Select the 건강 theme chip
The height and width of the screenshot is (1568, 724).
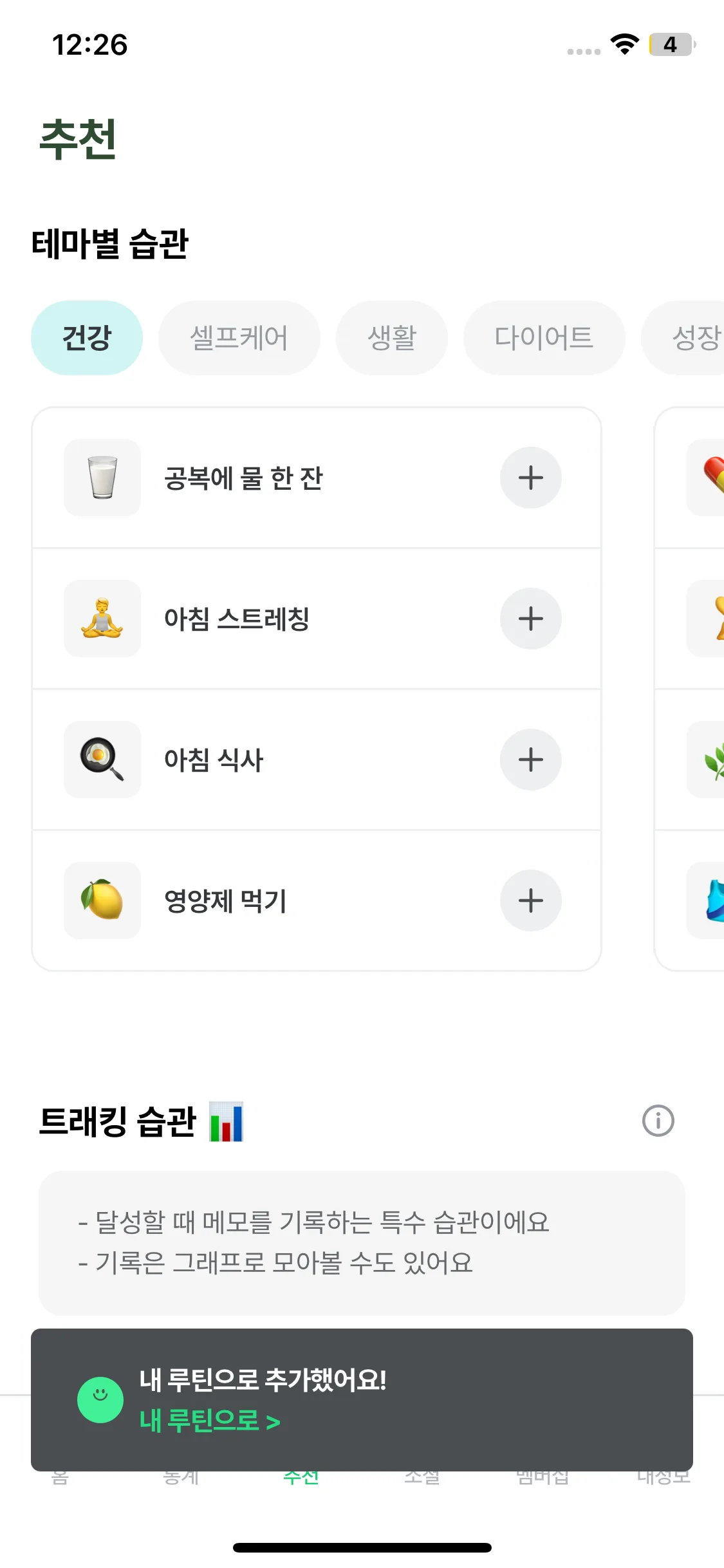point(87,338)
